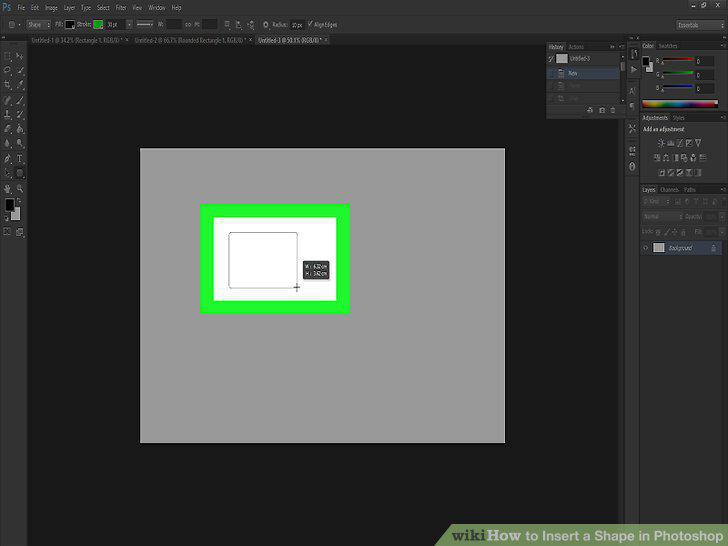
Task: Open the Image menu
Action: (x=51, y=8)
